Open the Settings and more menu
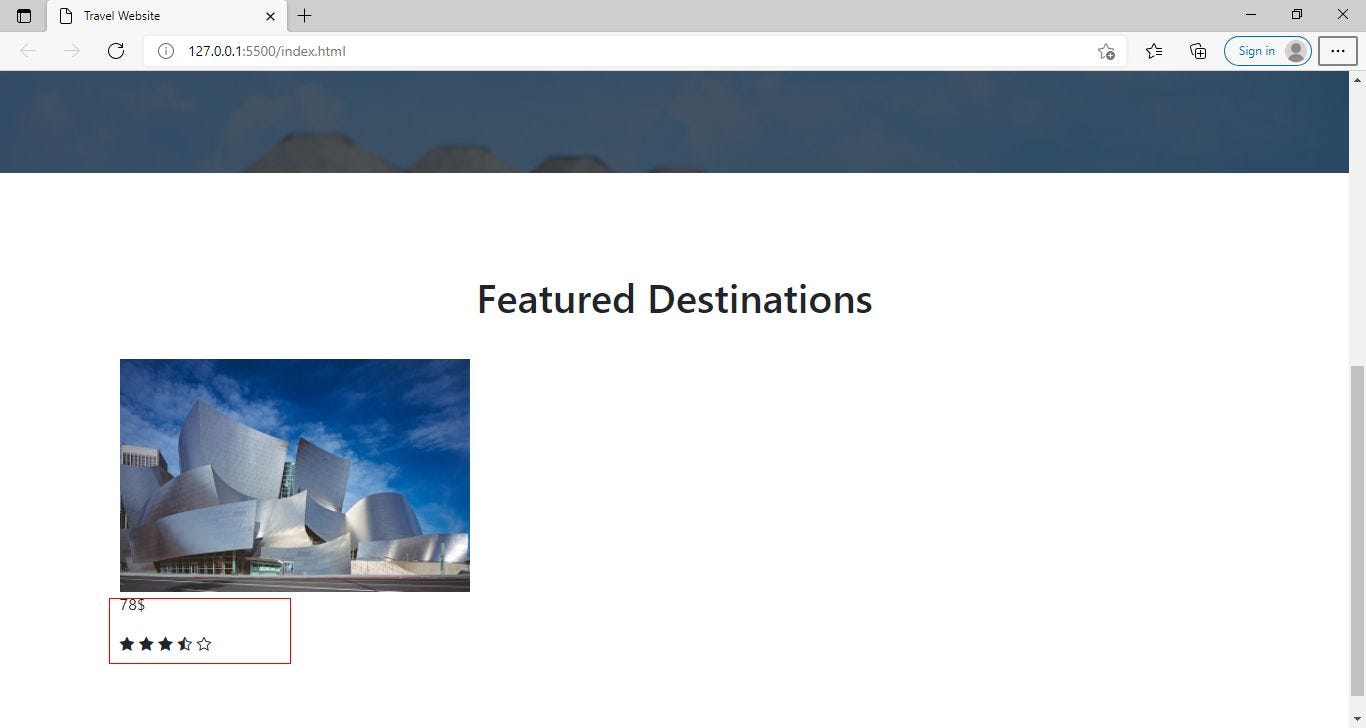This screenshot has height=728, width=1366. click(1338, 51)
